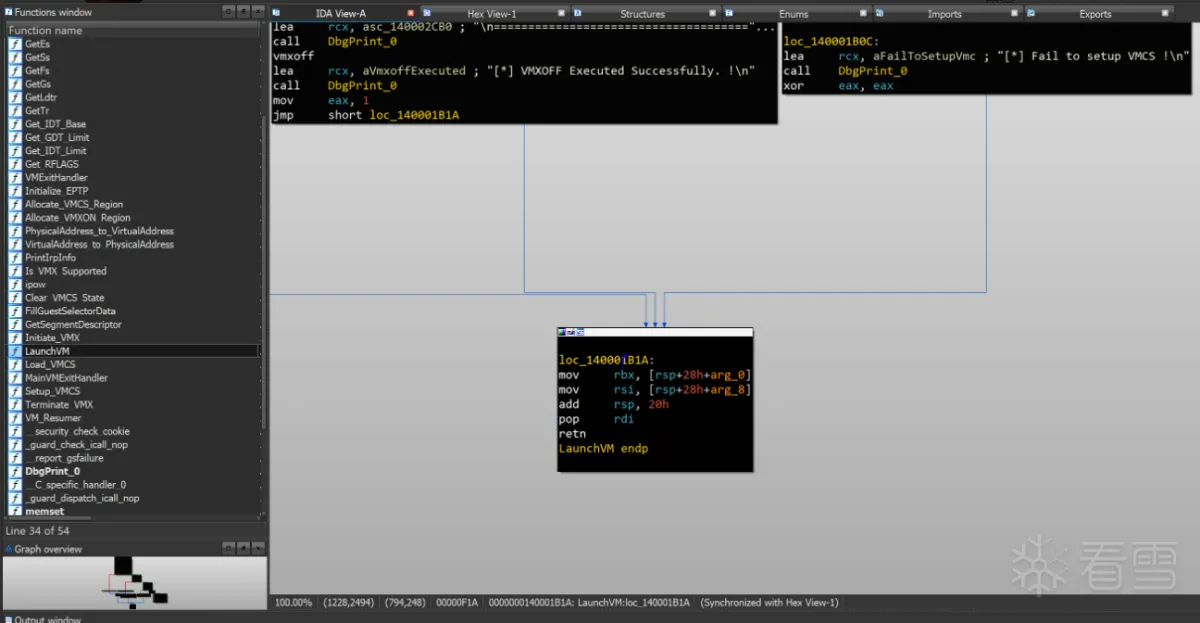Click the function icon next to memset
Image resolution: width=1200 pixels, height=623 pixels.
(15, 512)
